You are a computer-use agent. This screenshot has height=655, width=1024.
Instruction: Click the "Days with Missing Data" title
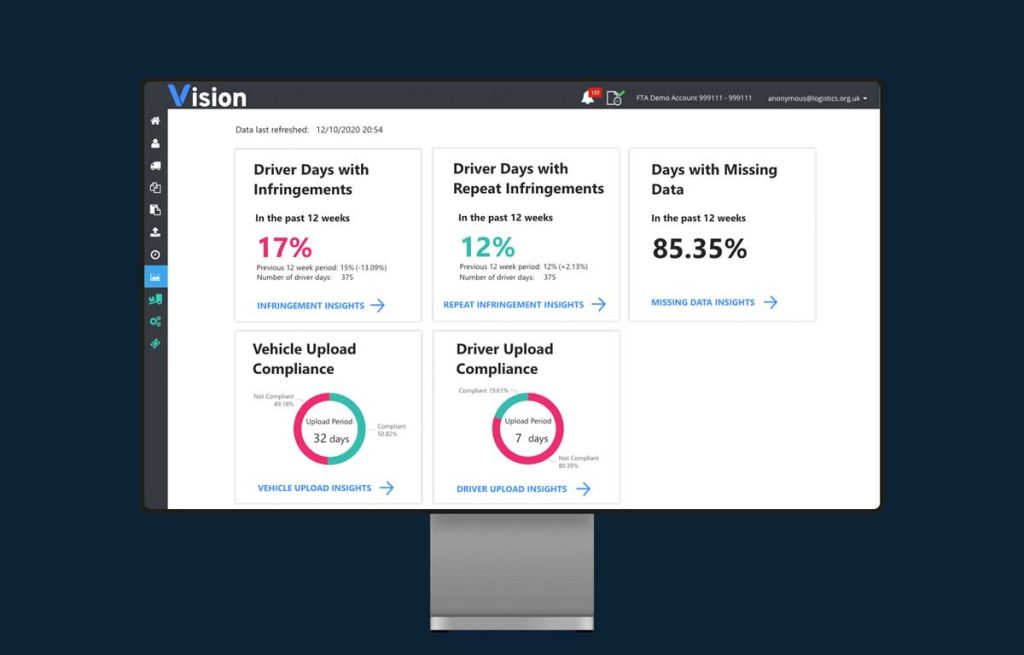pos(714,180)
